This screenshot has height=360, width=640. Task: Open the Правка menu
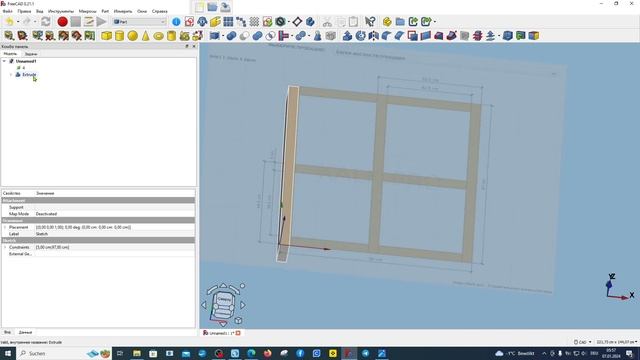(x=24, y=11)
